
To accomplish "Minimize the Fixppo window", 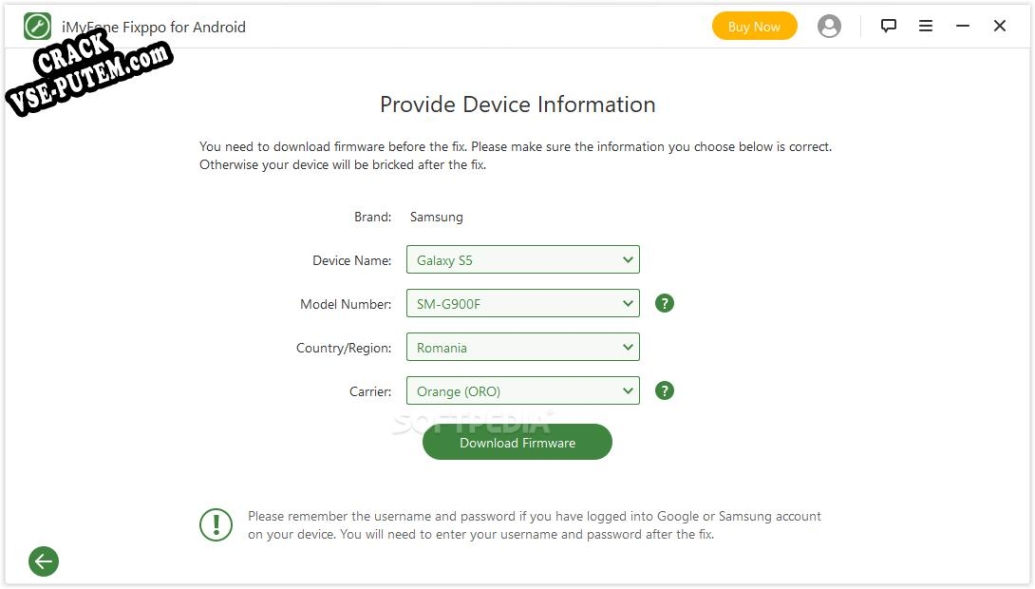I will (x=962, y=26).
